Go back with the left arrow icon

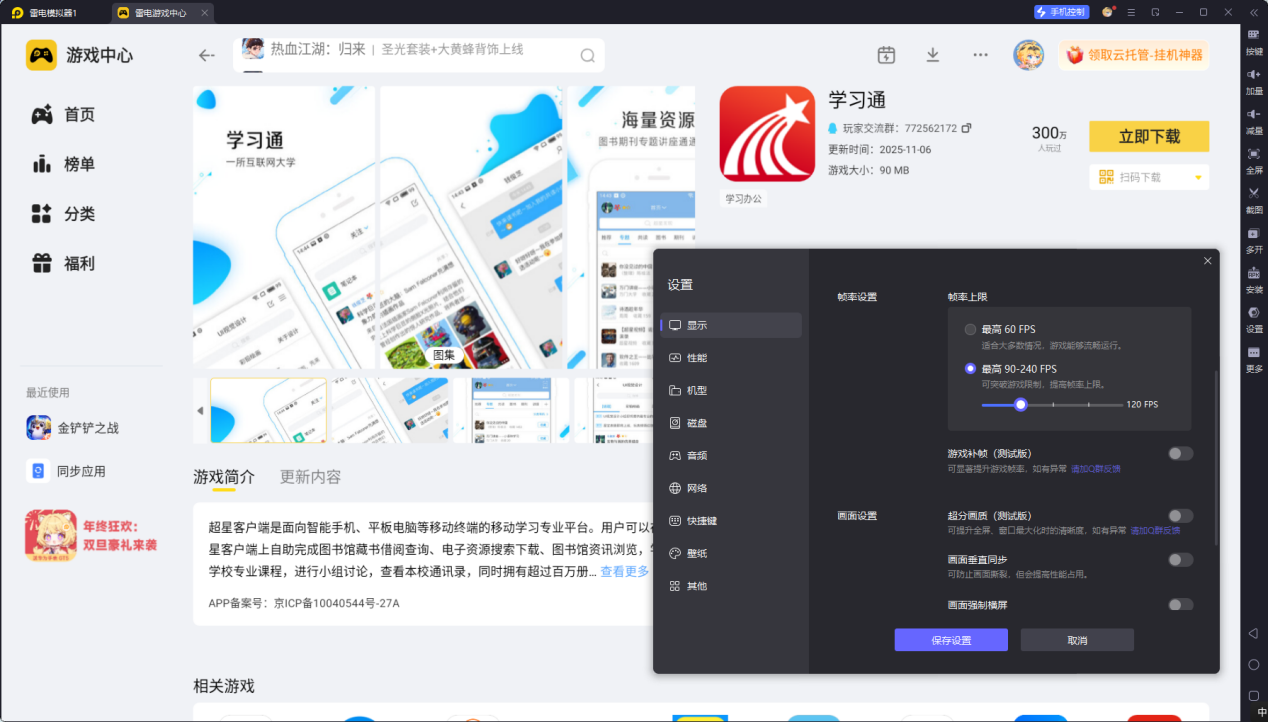207,56
